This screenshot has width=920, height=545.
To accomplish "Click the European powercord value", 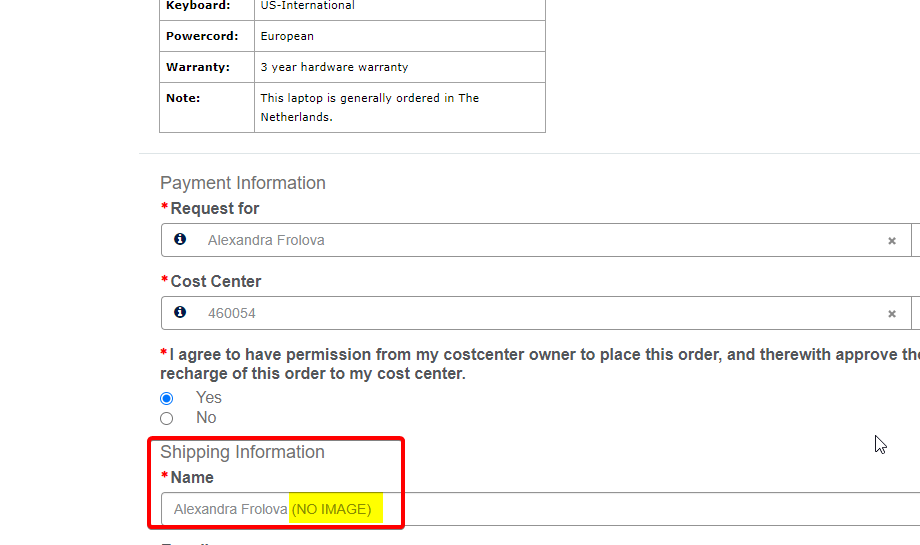I will pos(287,36).
